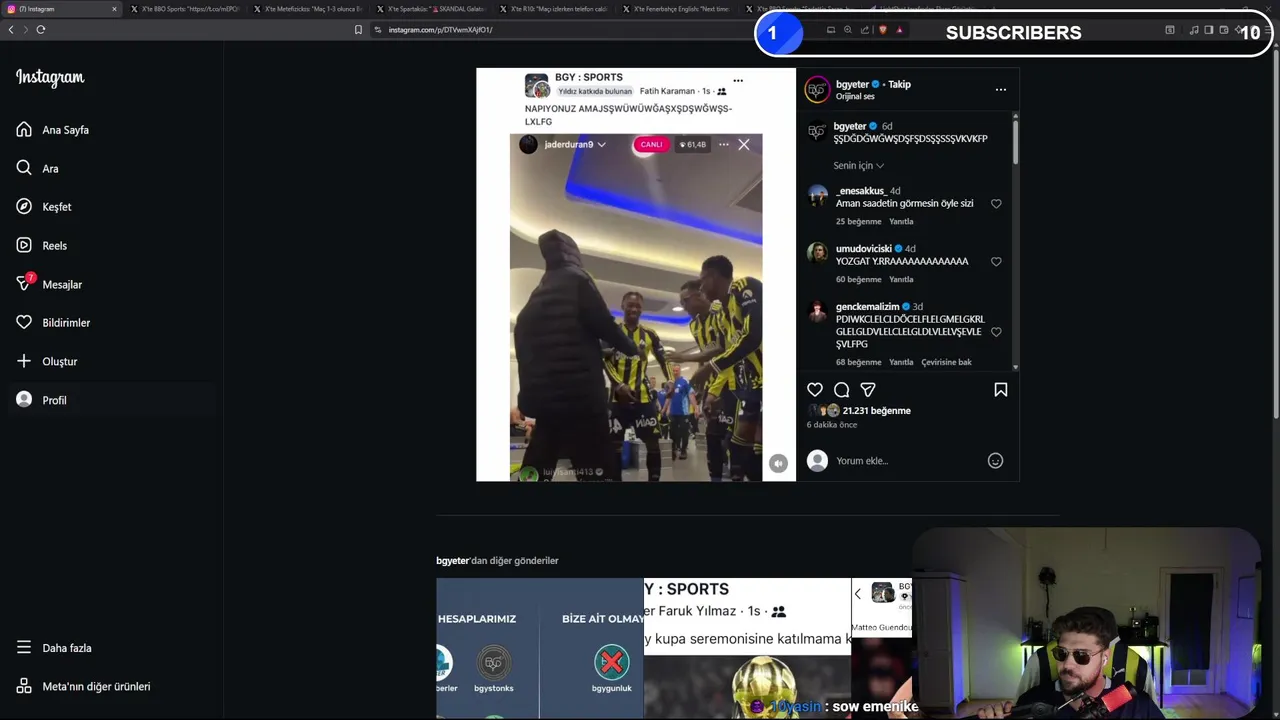This screenshot has width=1280, height=720.
Task: Open Brave Rewards triangle icon
Action: [899, 30]
